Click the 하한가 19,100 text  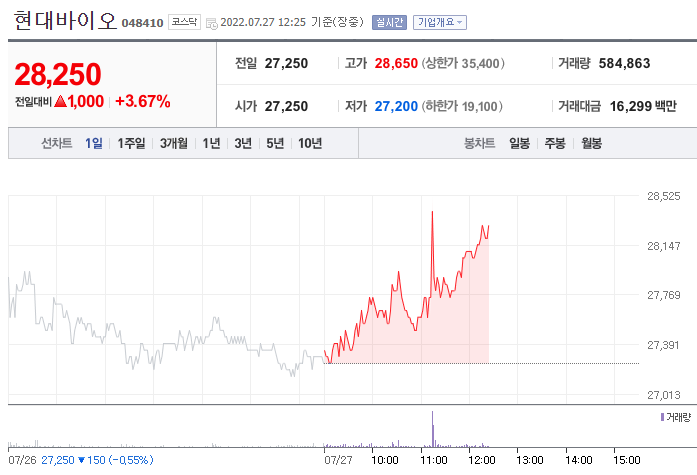(x=462, y=107)
